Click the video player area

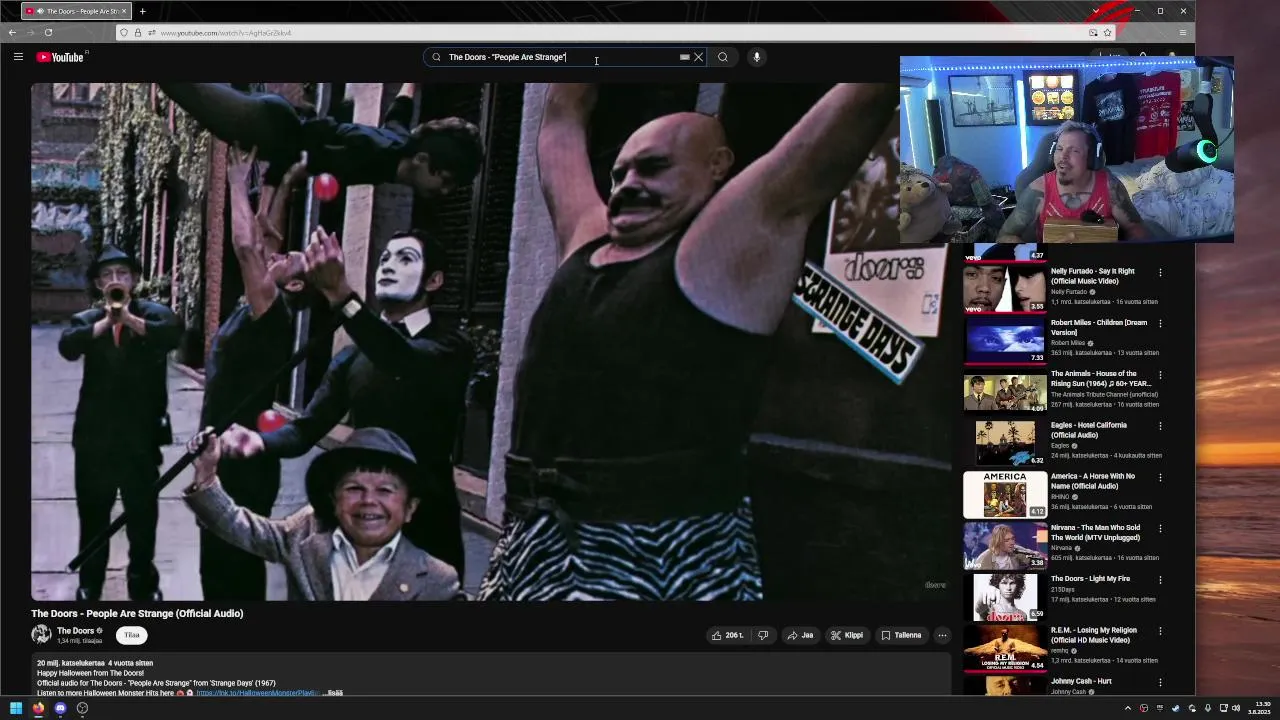tap(490, 341)
